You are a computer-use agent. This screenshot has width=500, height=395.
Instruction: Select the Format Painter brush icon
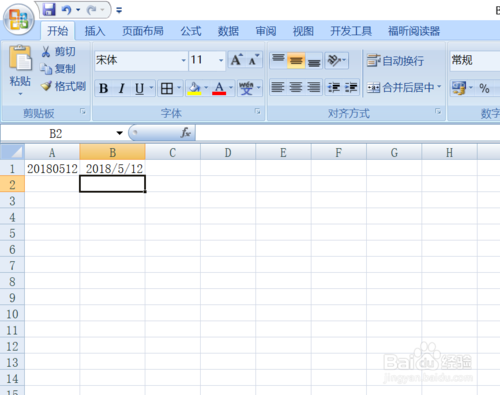tap(46, 86)
